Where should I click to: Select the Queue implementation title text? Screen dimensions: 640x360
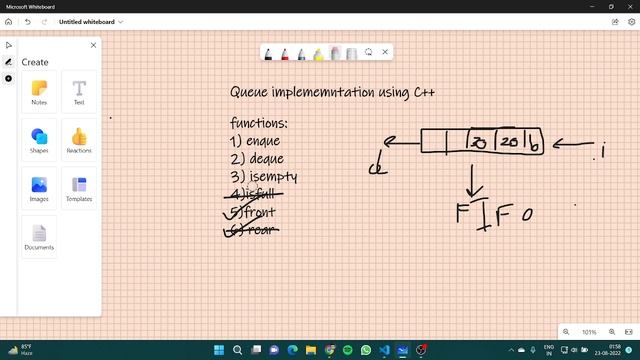[332, 92]
